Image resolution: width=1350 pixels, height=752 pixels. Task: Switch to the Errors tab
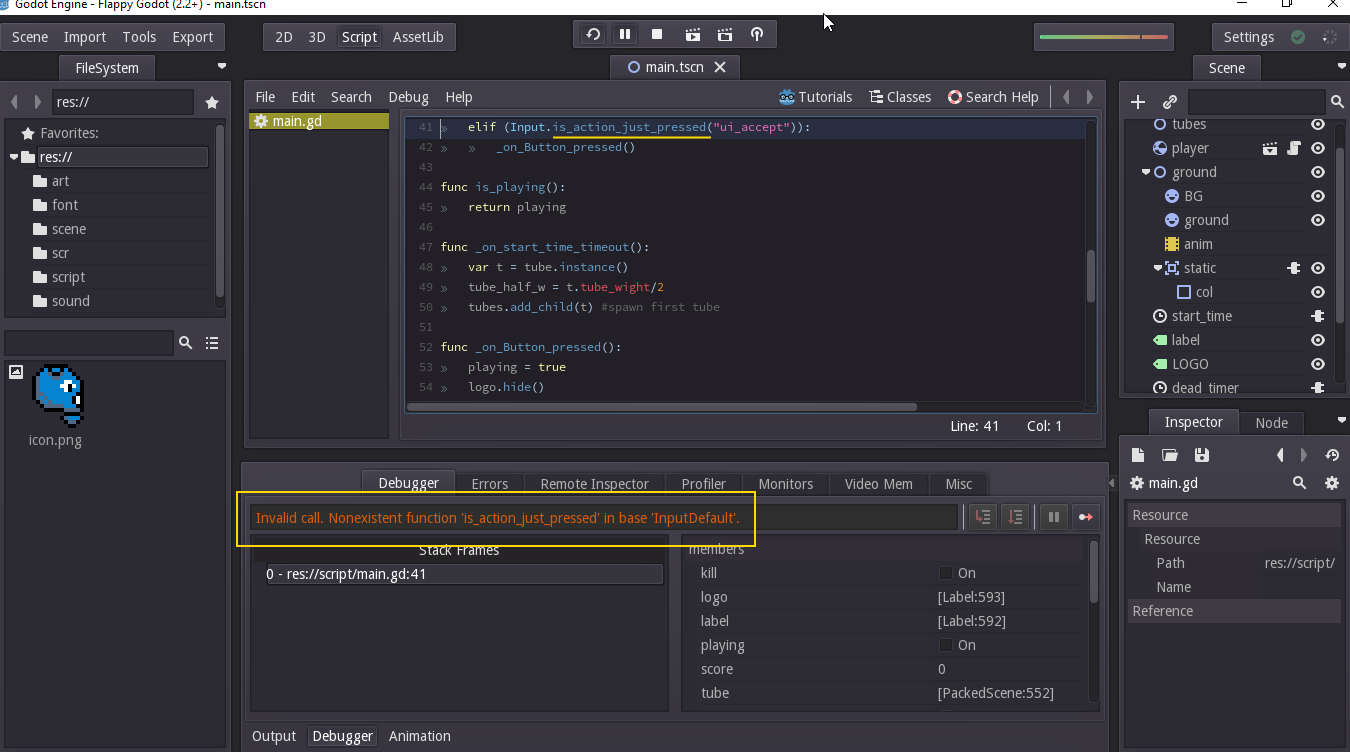pos(489,483)
